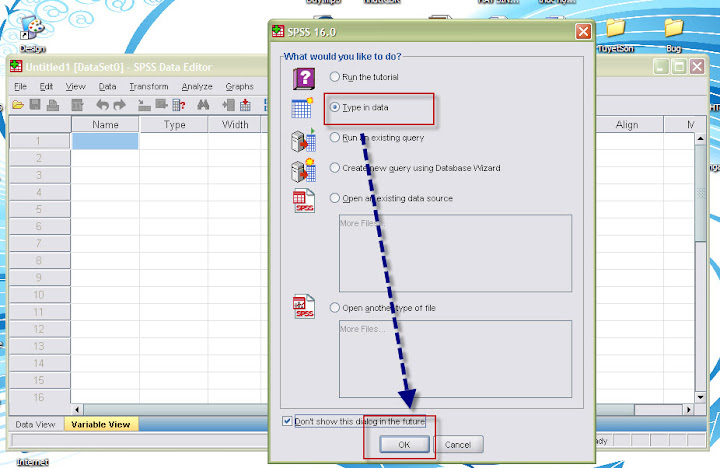This screenshot has height=468, width=720.
Task: Switch to the Variable View tab
Action: pos(101,424)
